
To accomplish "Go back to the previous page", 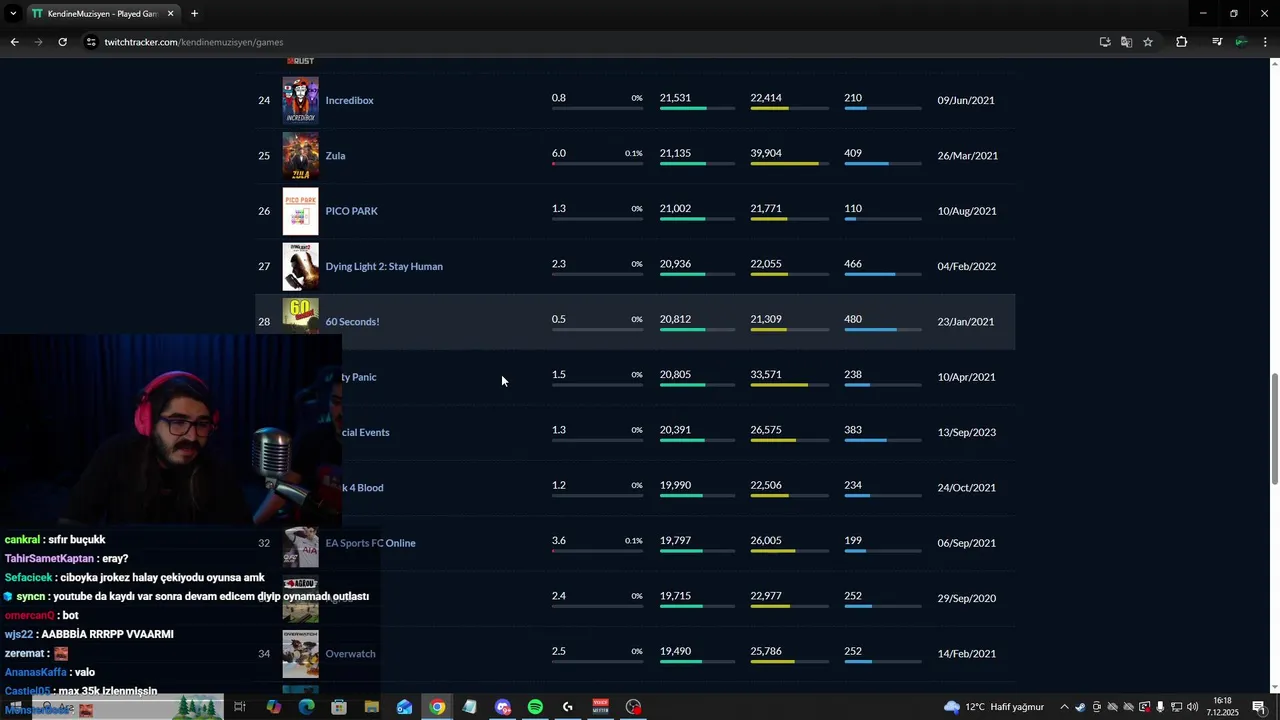I will (x=14, y=42).
